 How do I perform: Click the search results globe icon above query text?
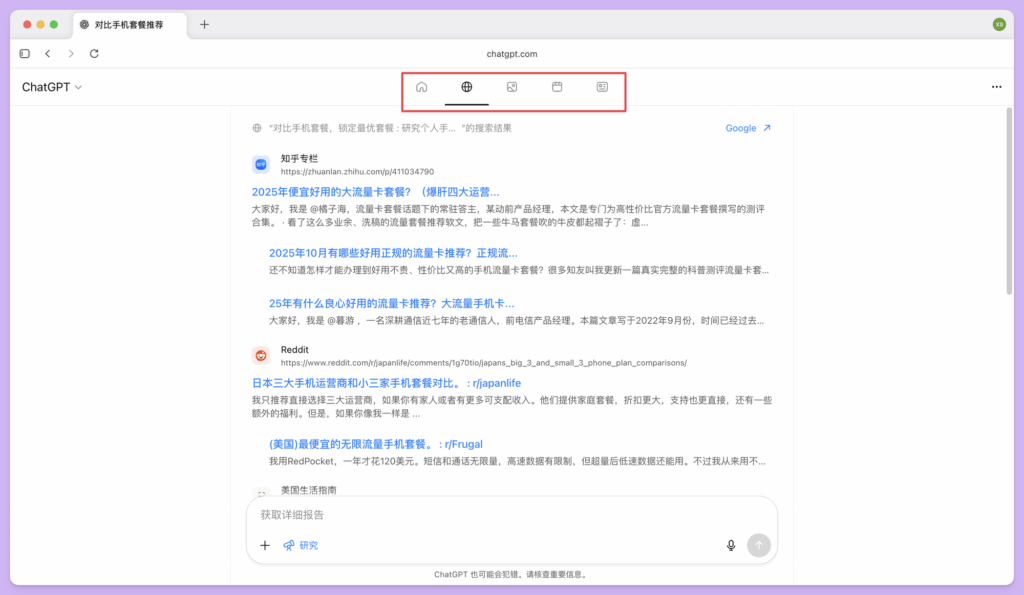(256, 128)
